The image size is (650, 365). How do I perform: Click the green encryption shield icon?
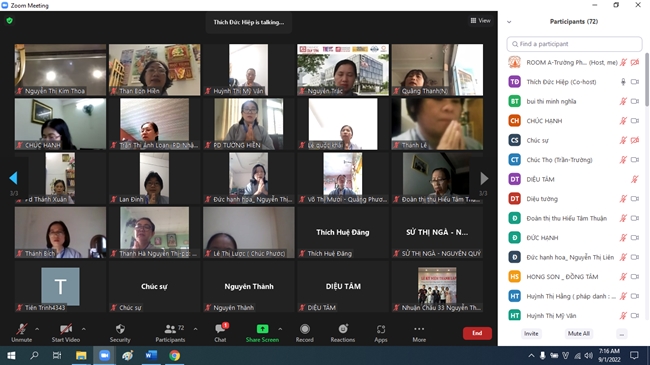10,21
